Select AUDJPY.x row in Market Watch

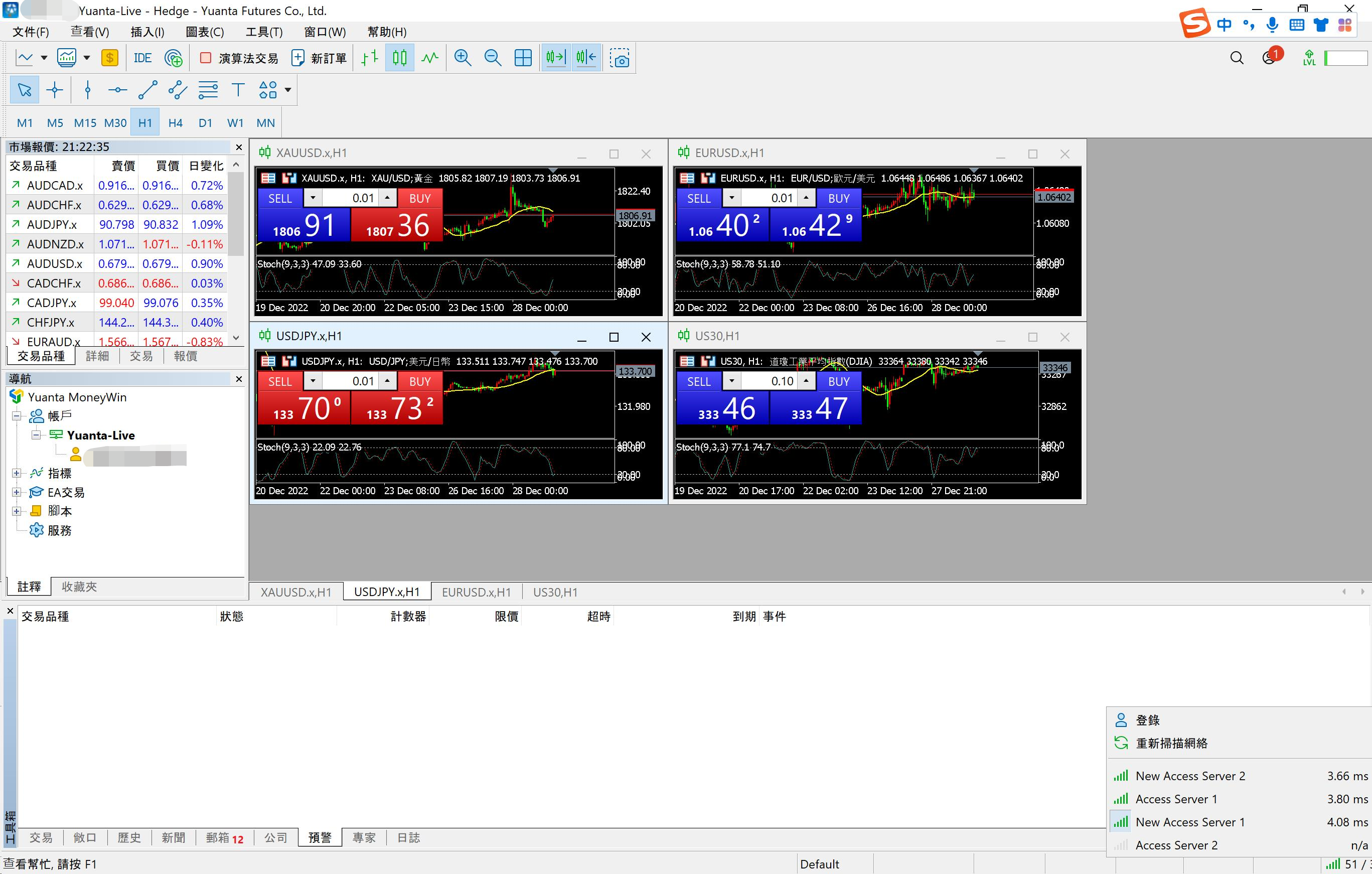(116, 224)
